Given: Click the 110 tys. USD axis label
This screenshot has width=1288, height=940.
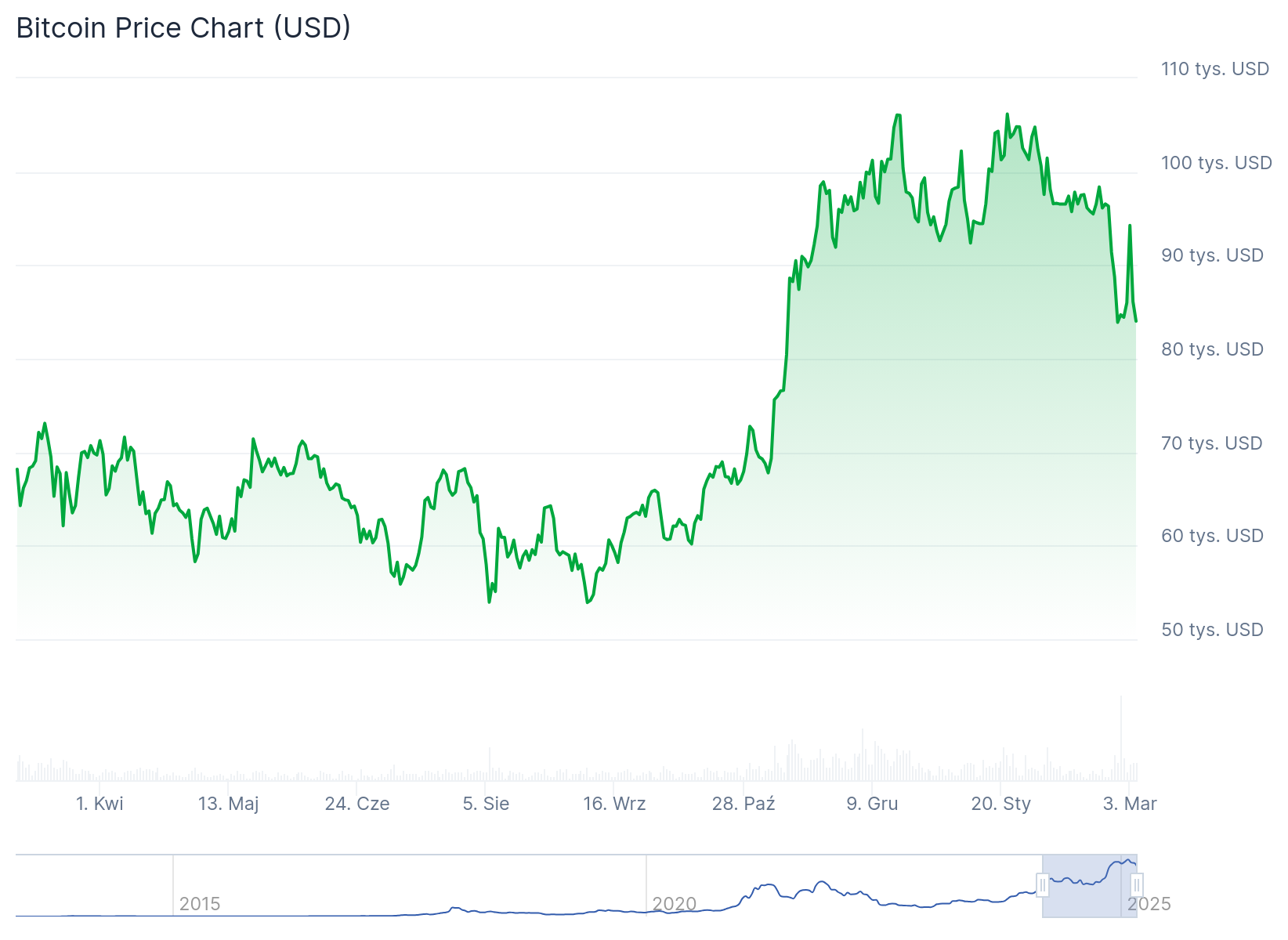Looking at the screenshot, I should click(1214, 69).
